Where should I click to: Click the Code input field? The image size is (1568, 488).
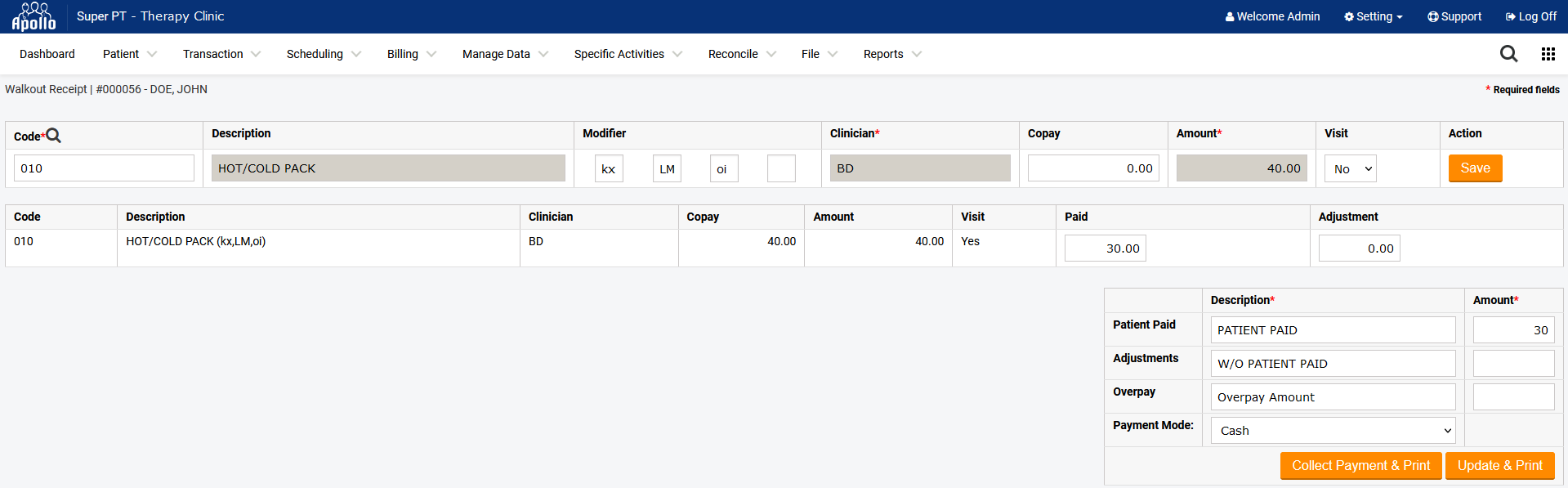[x=104, y=168]
